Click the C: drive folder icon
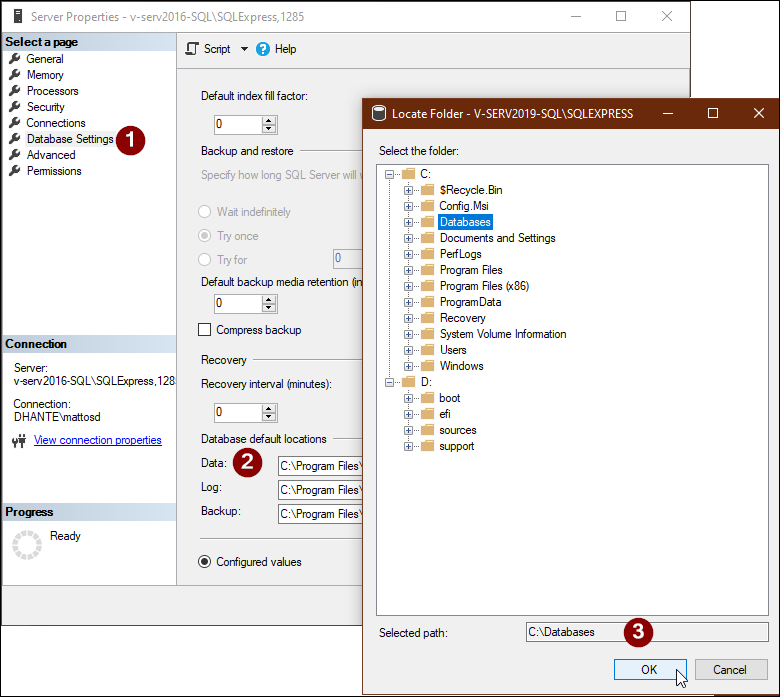The image size is (780, 697). [x=408, y=174]
